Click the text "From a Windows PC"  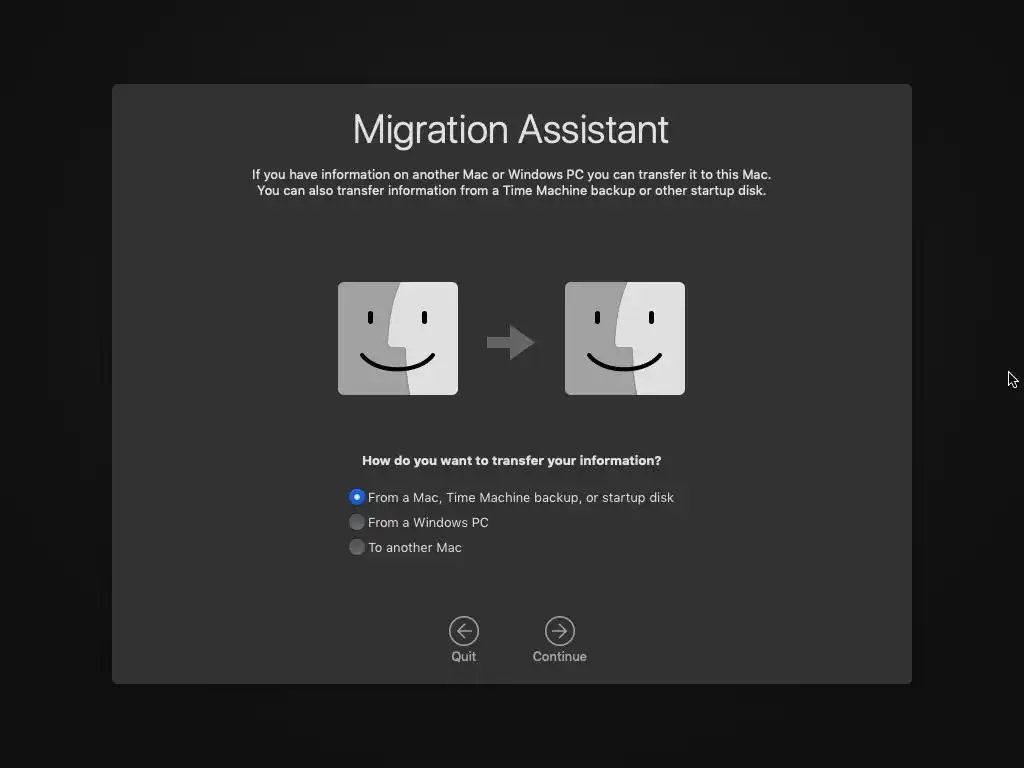(428, 522)
